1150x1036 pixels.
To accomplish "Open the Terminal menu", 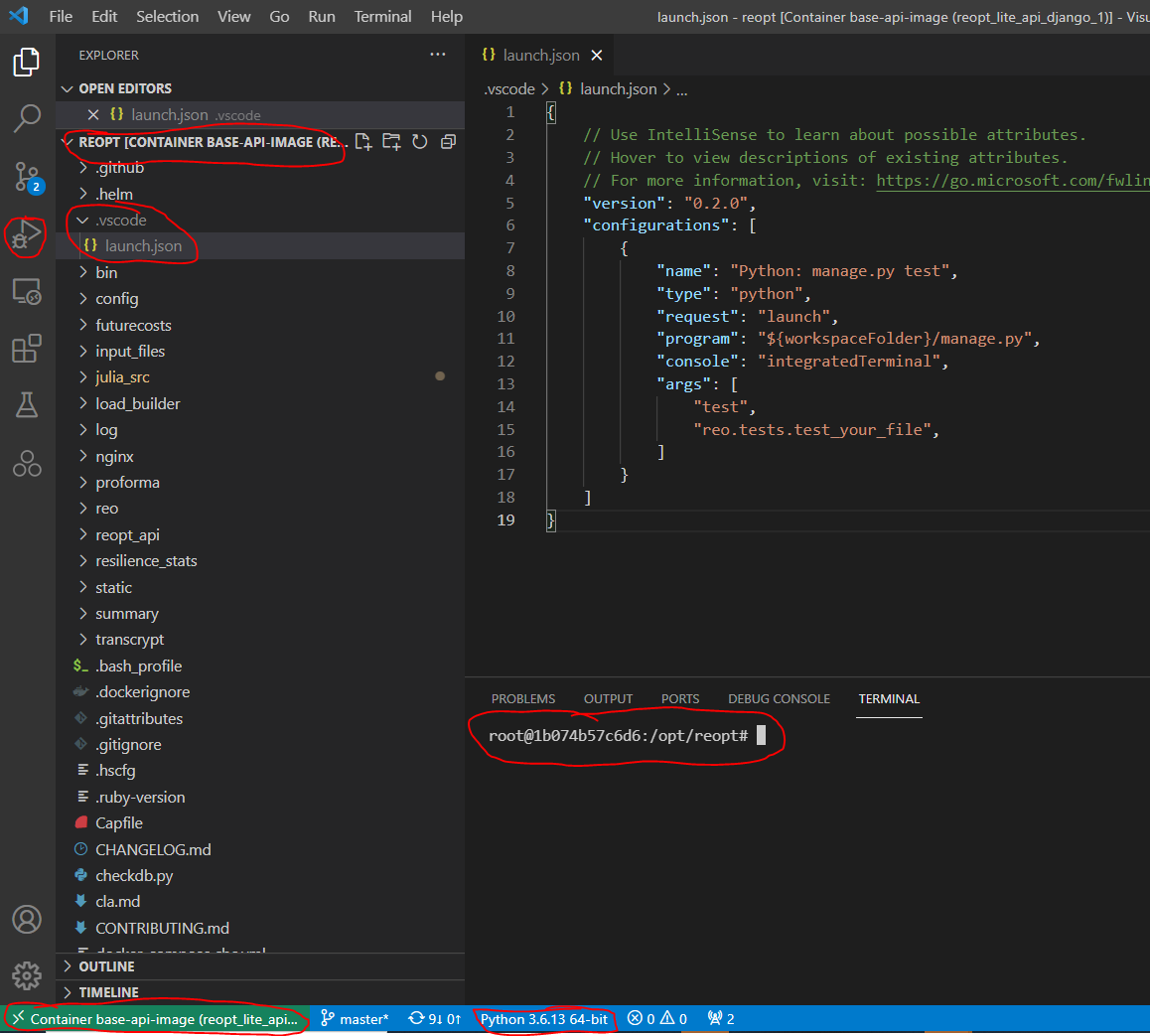I will pos(383,16).
